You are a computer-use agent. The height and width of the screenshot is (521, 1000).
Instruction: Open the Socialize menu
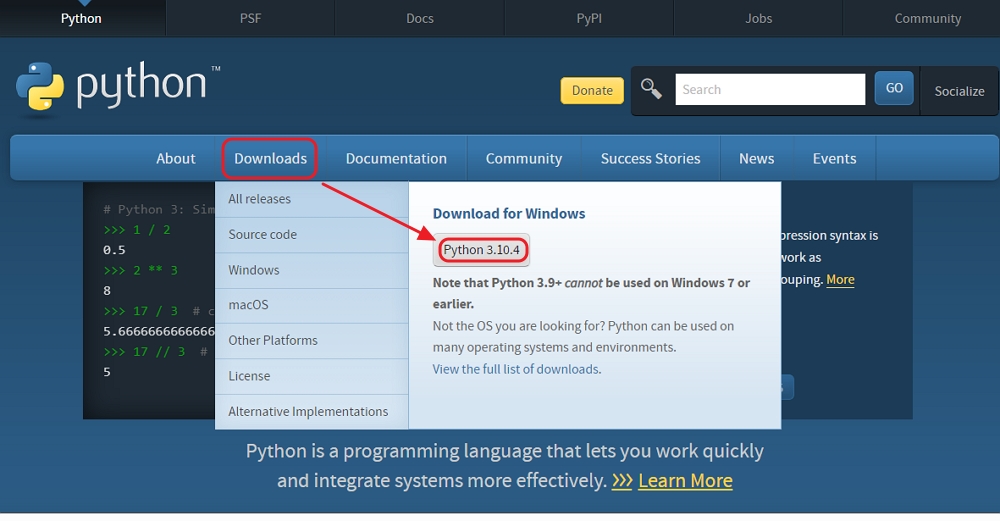click(x=959, y=91)
